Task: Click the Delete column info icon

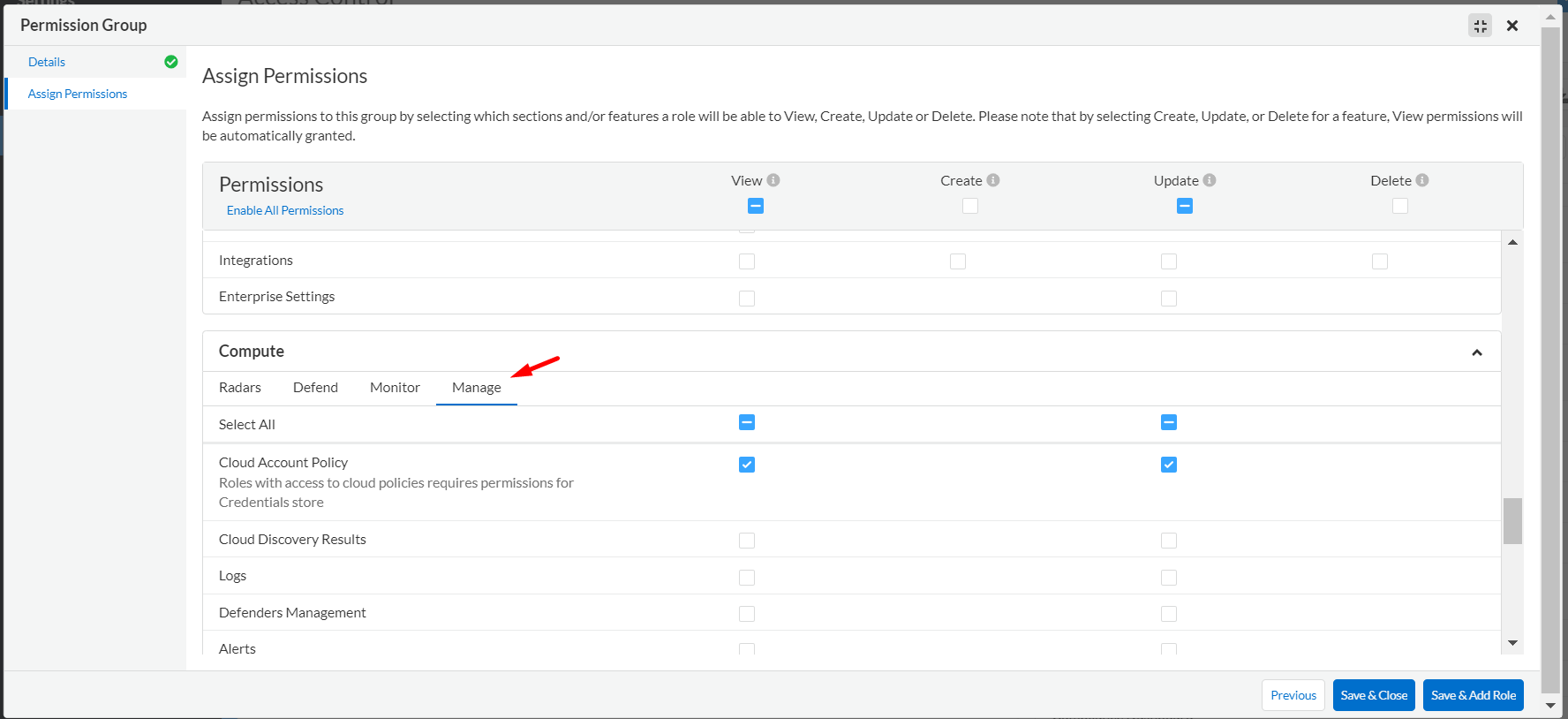Action: 1422,180
